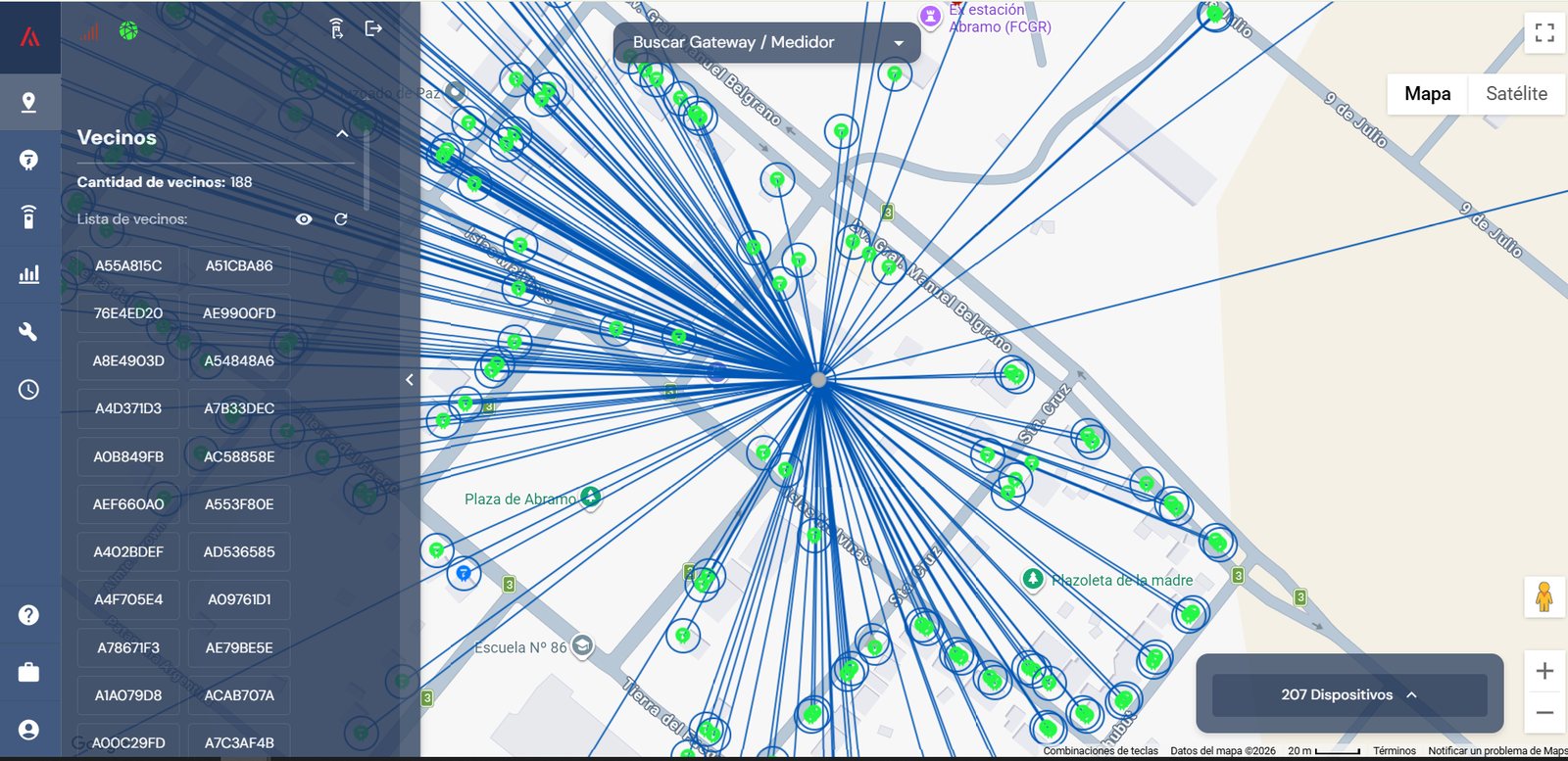Zoom in on the map

pos(1544,671)
